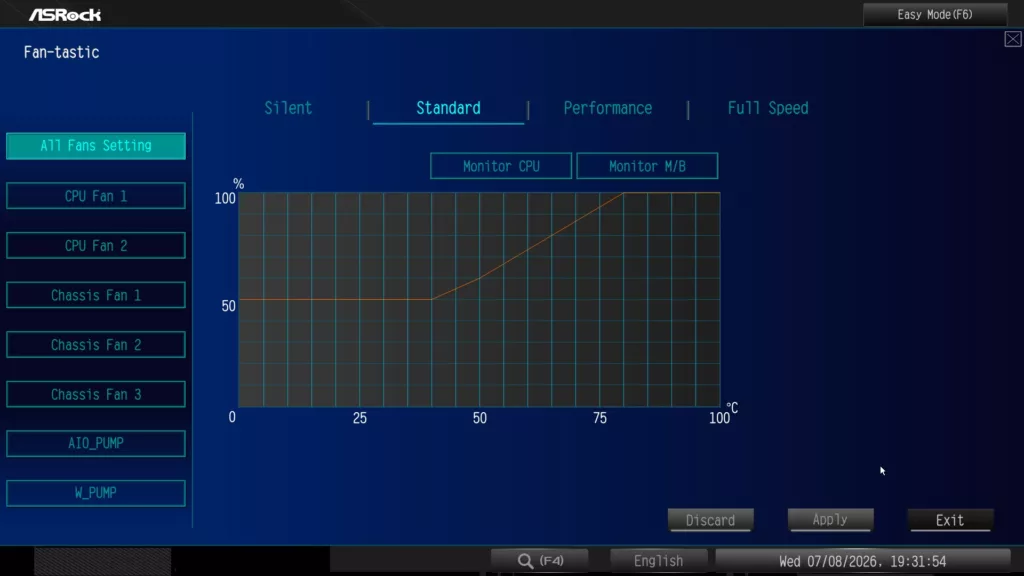This screenshot has width=1024, height=576.
Task: Click the Discard button
Action: pos(711,520)
